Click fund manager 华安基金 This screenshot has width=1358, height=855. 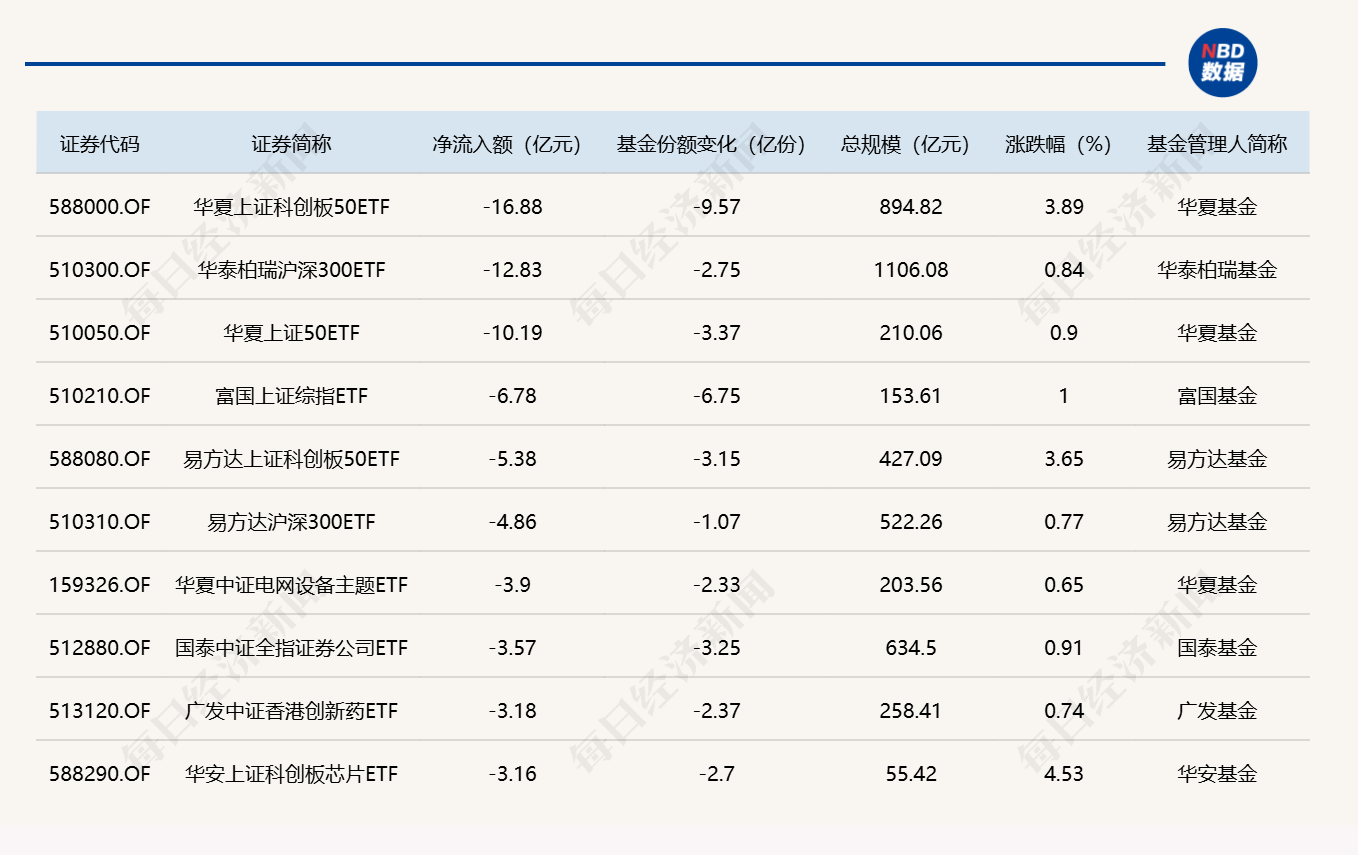[1217, 774]
